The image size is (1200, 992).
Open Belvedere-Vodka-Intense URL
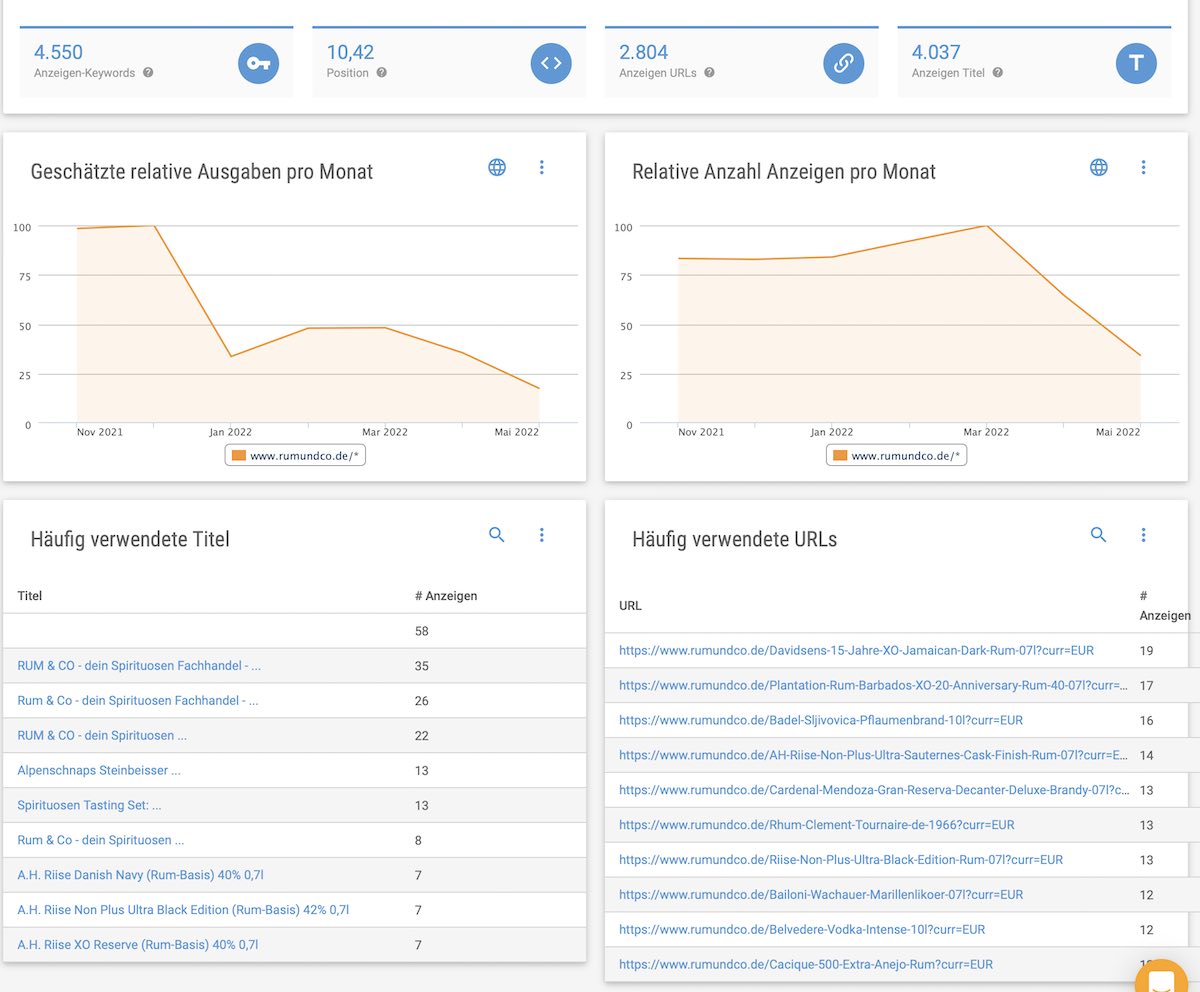[x=802, y=930]
